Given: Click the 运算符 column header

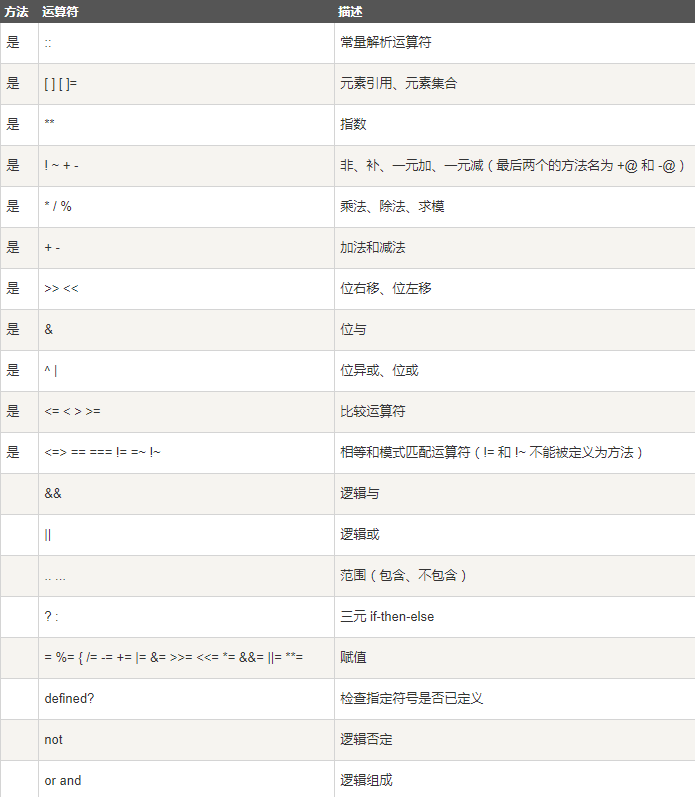Looking at the screenshot, I should pyautogui.click(x=60, y=11).
